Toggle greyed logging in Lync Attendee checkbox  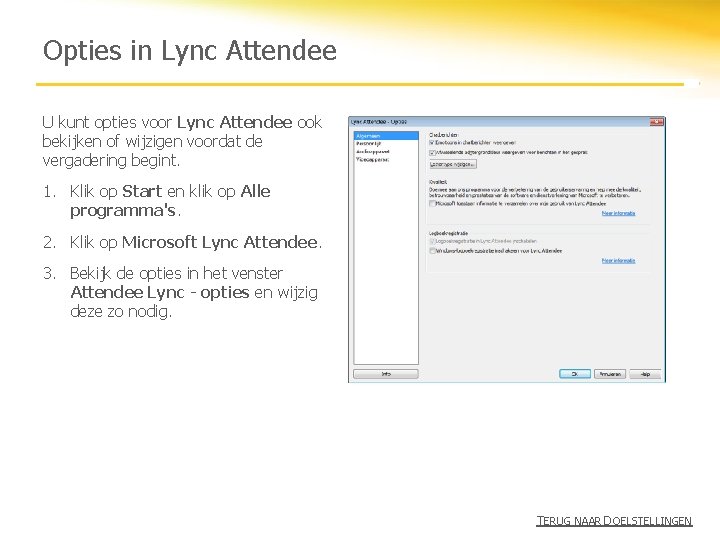tap(432, 241)
